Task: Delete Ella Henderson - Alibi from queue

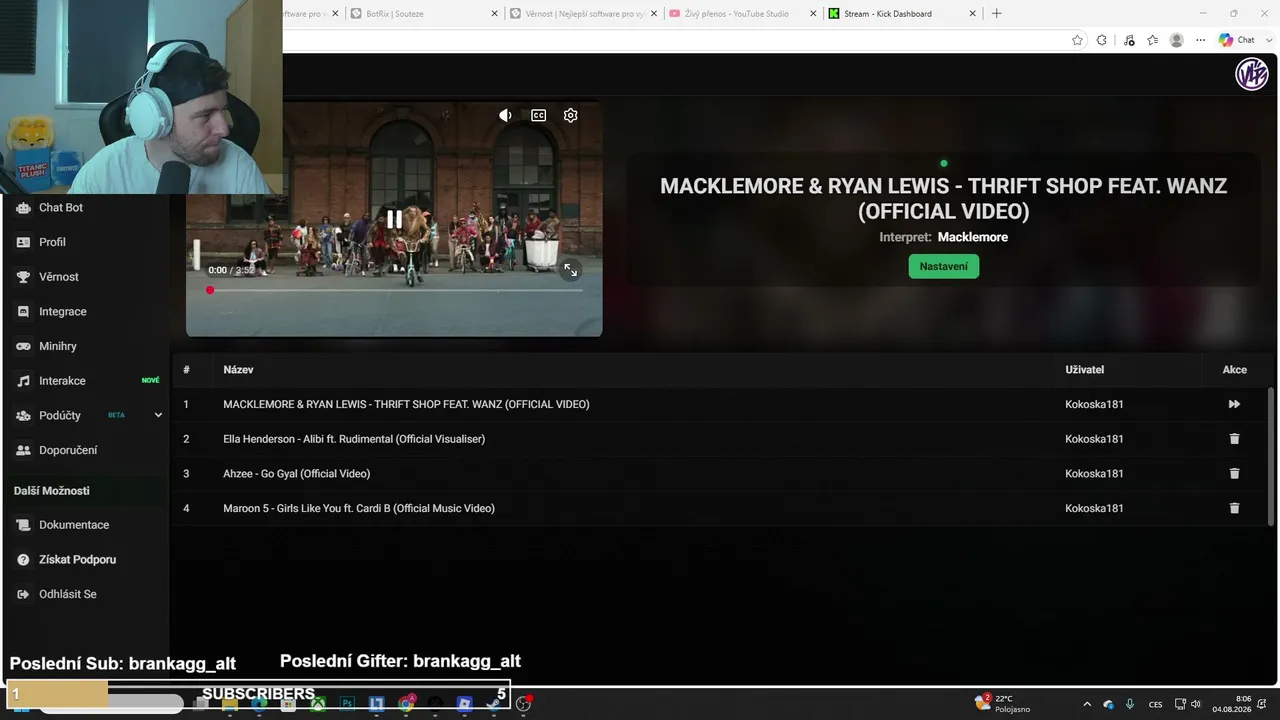Action: tap(1234, 439)
